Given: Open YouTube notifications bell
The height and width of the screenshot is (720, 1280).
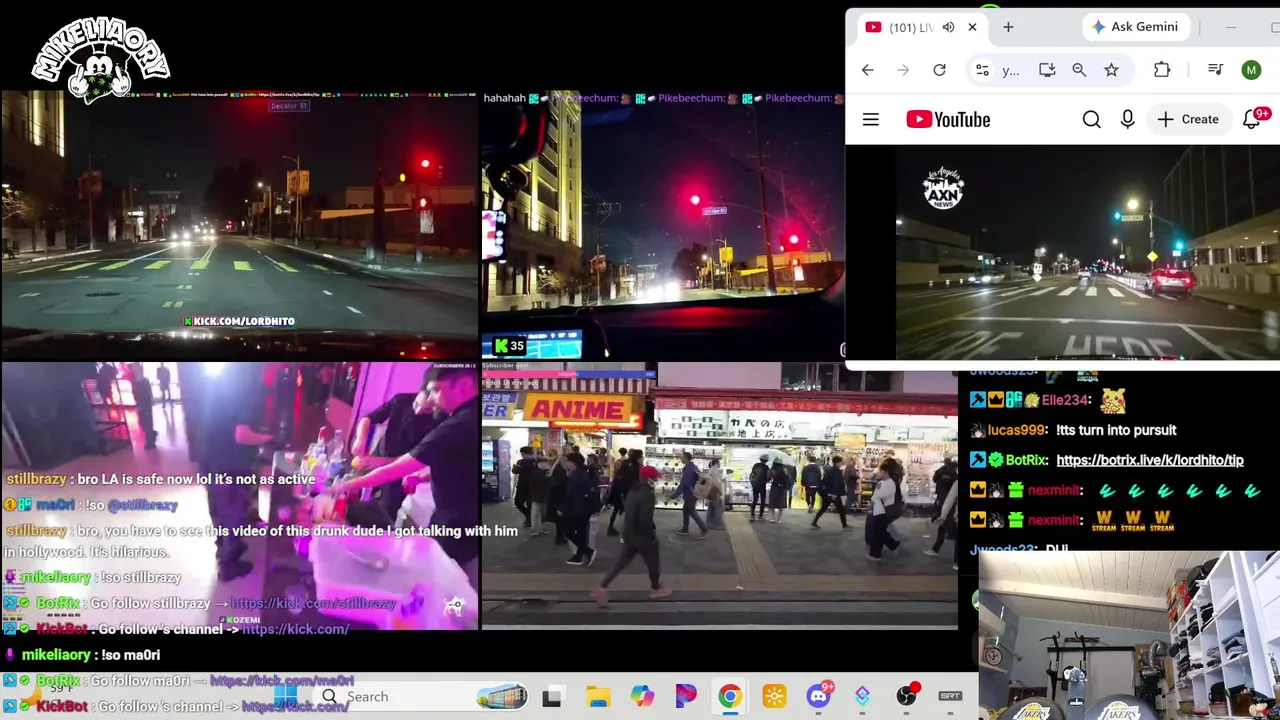Looking at the screenshot, I should pyautogui.click(x=1251, y=119).
